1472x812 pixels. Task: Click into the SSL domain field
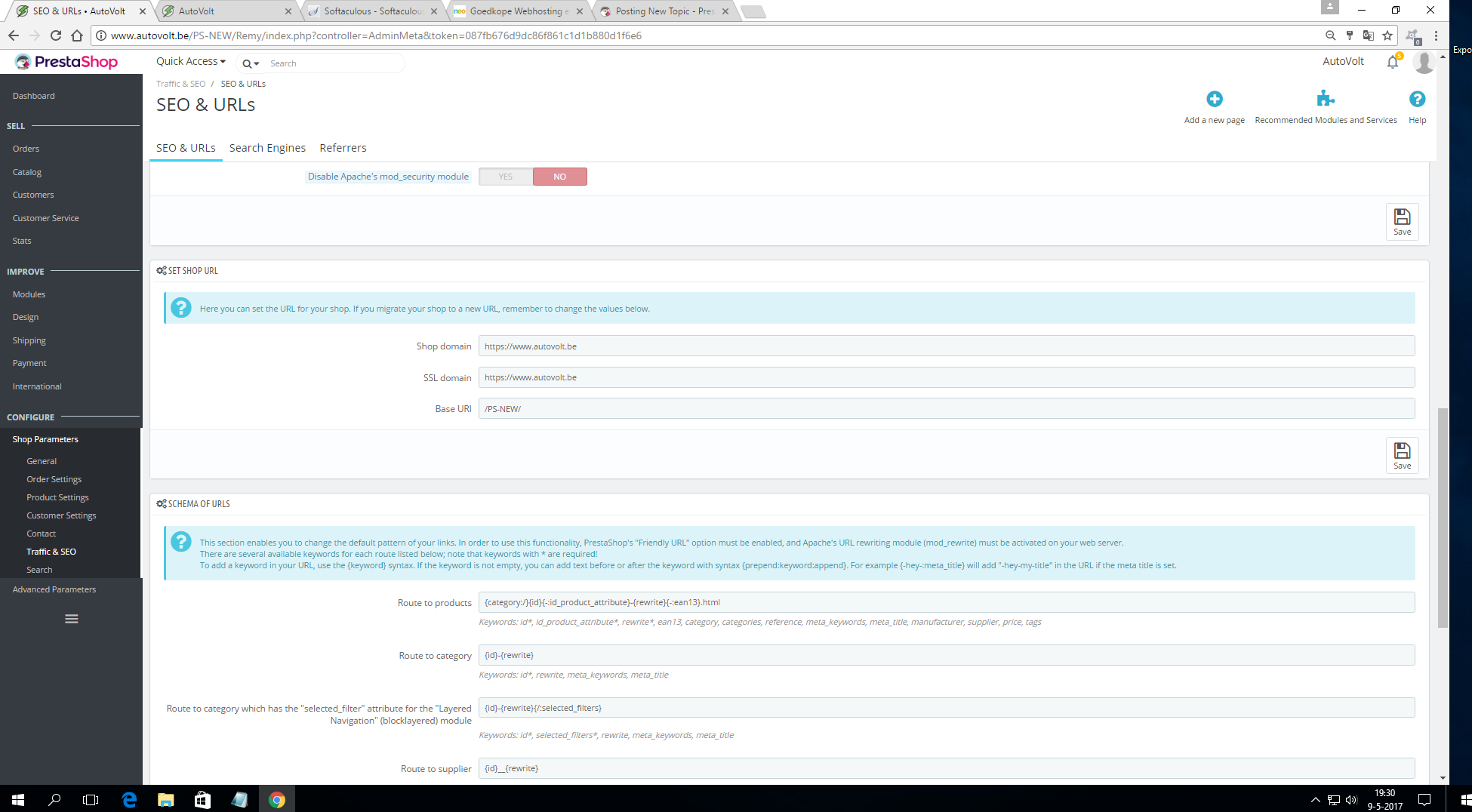pos(947,377)
